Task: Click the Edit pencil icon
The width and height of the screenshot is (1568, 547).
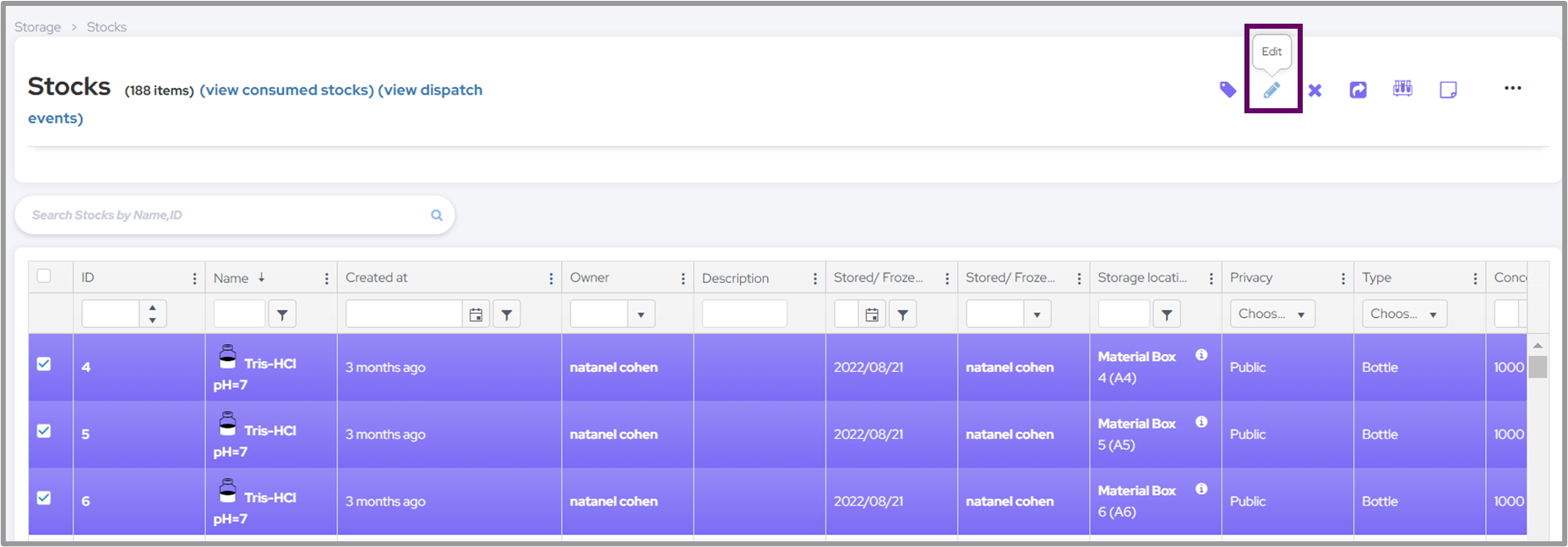Action: 1271,90
